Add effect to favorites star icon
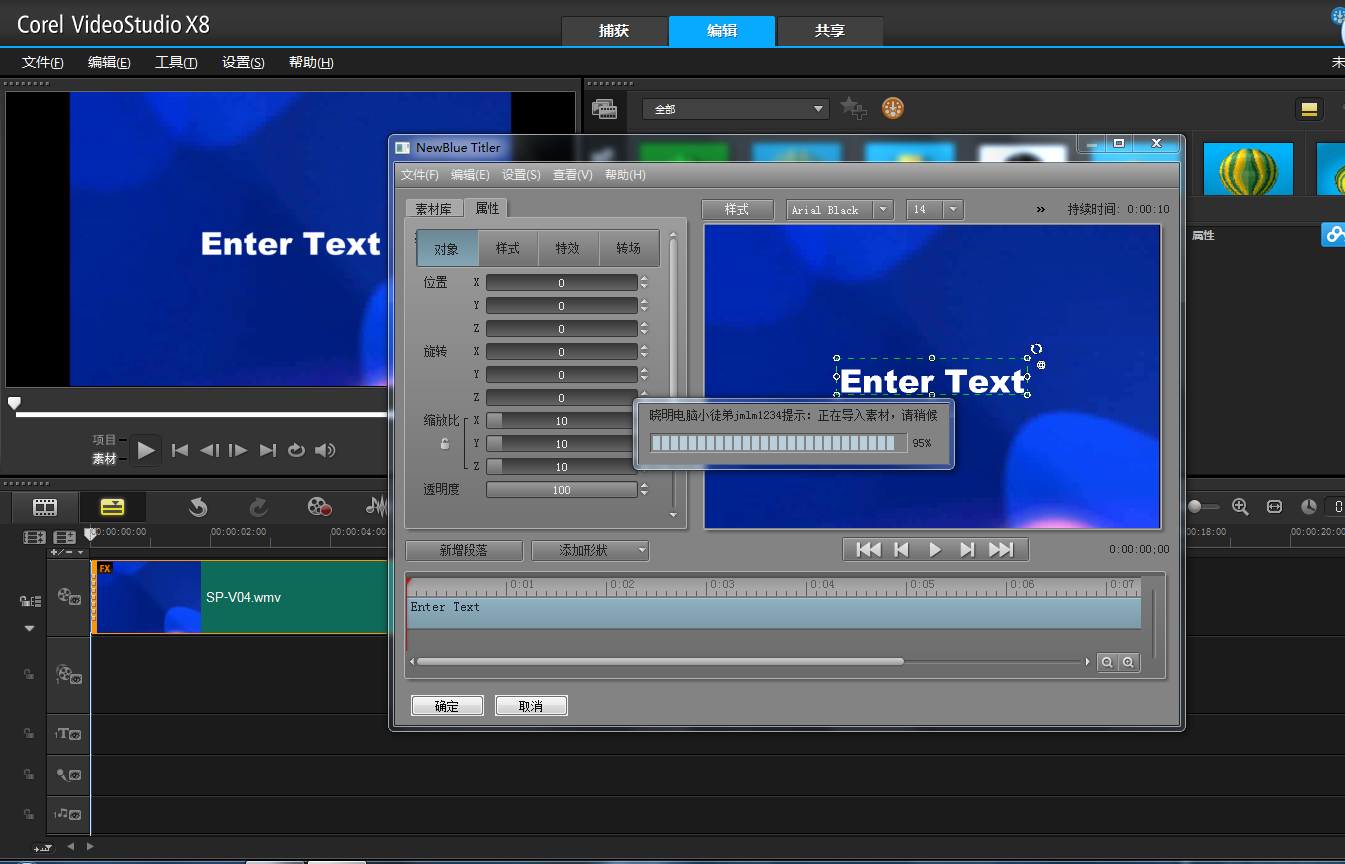Screen dimensions: 1345x864 tap(853, 108)
